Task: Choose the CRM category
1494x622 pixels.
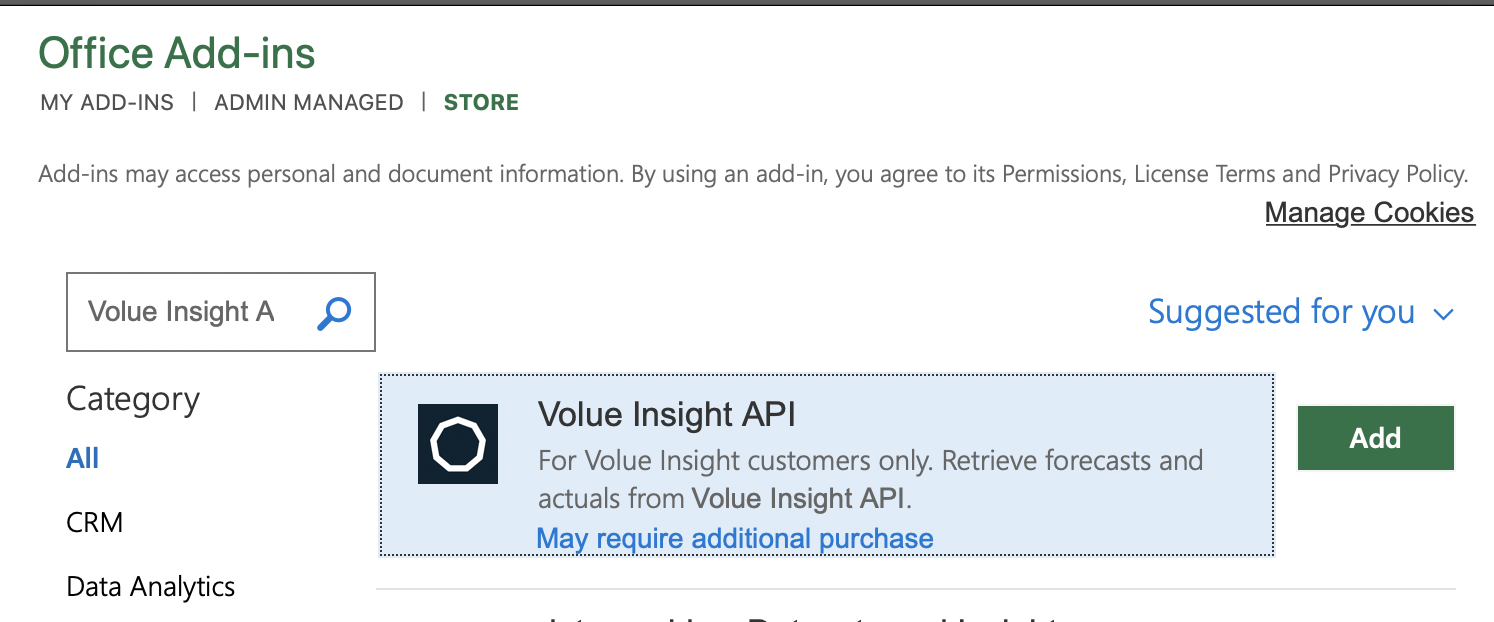Action: point(95,522)
